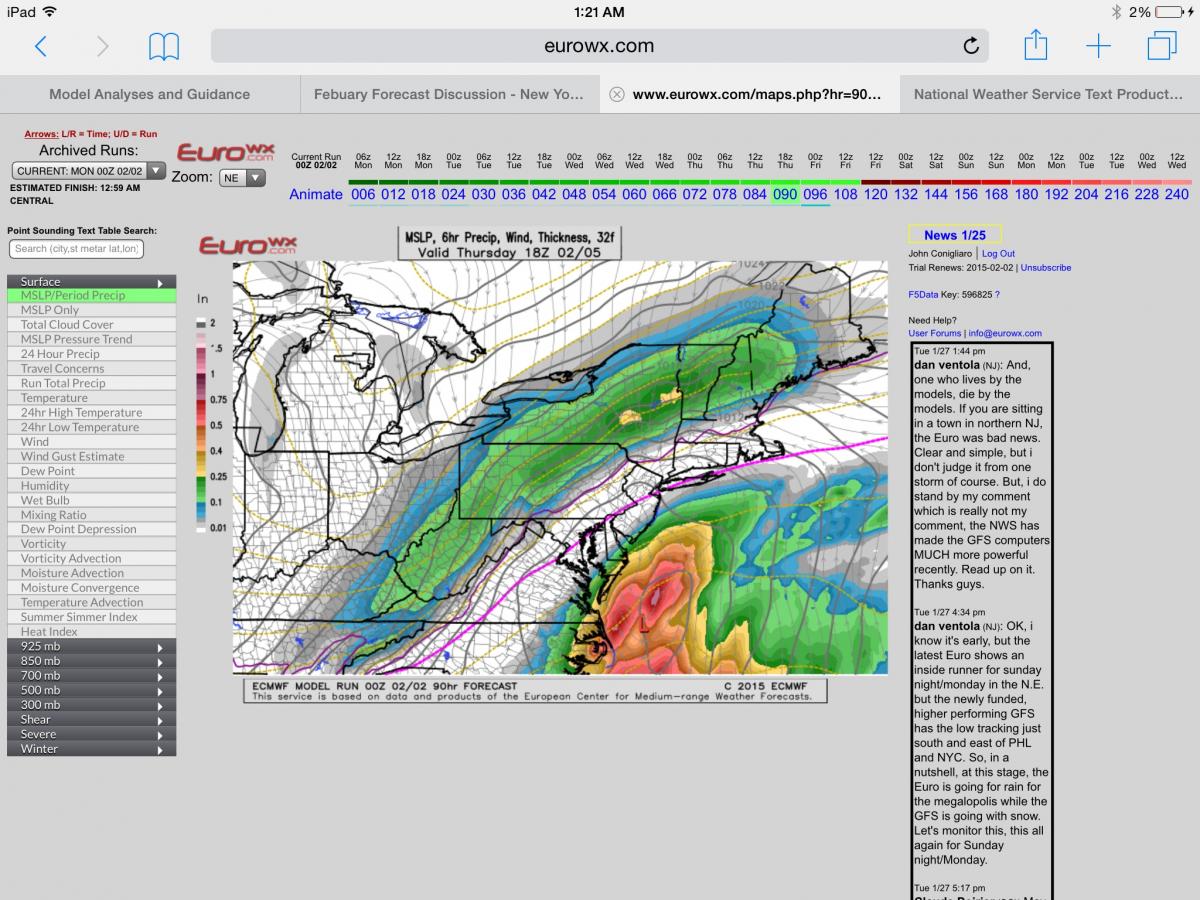Open the News 1/25 box
Viewport: 1200px width, 900px height.
point(954,235)
